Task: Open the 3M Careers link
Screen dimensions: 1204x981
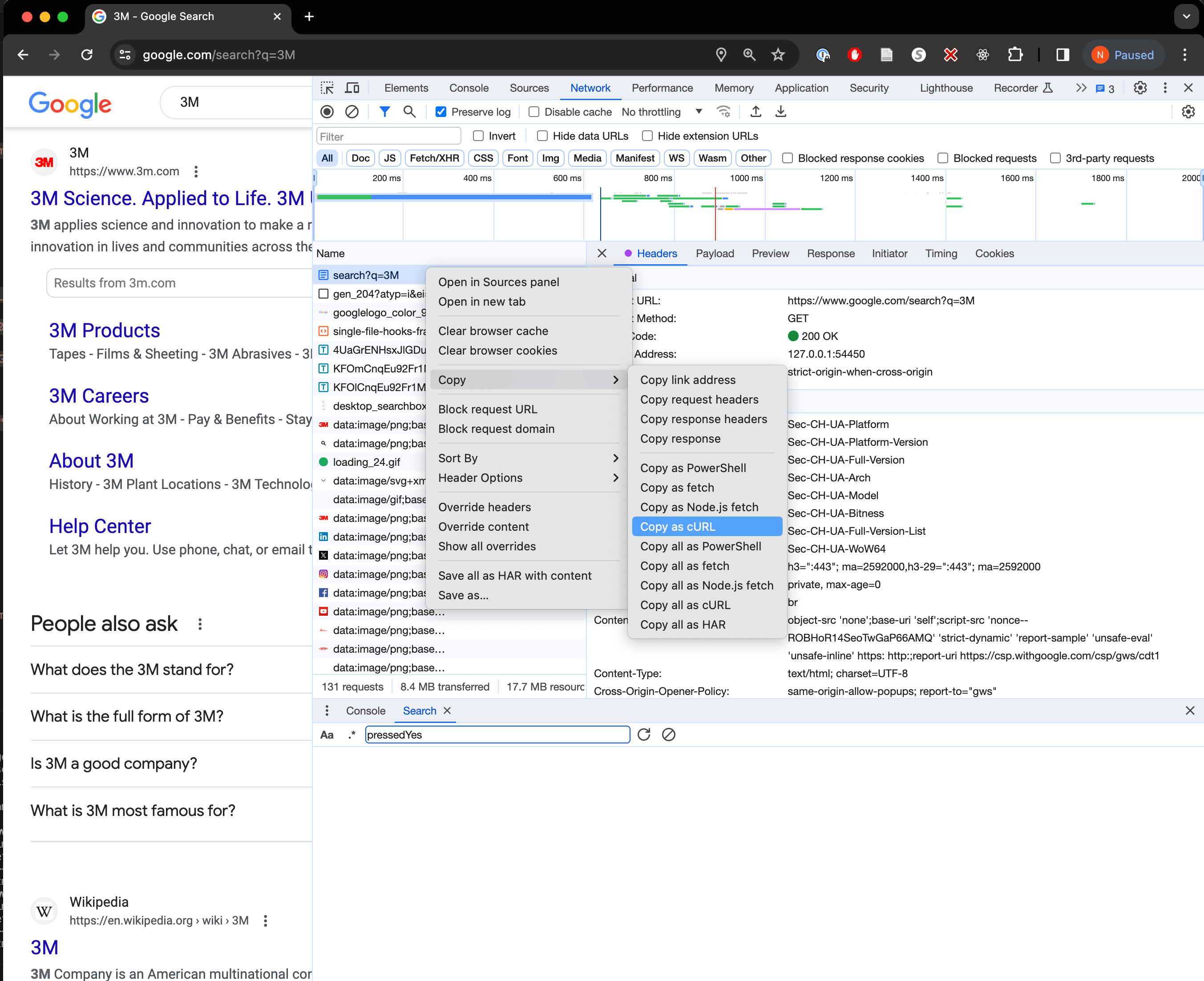Action: click(99, 396)
